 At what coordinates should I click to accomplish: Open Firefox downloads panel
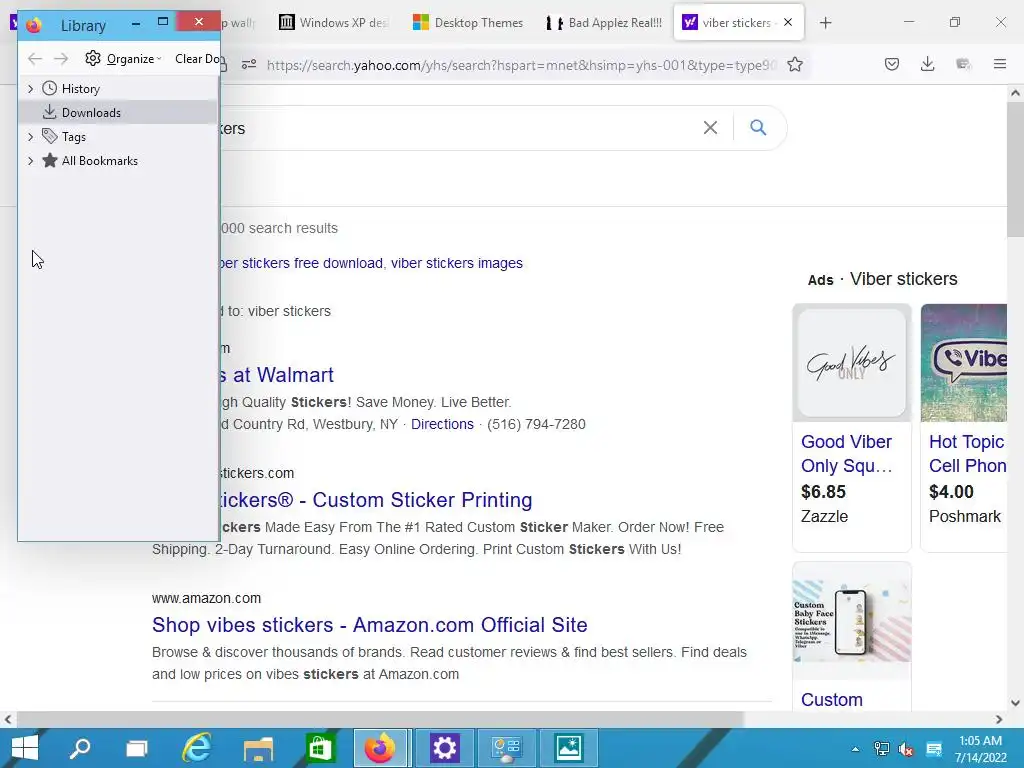(x=927, y=64)
